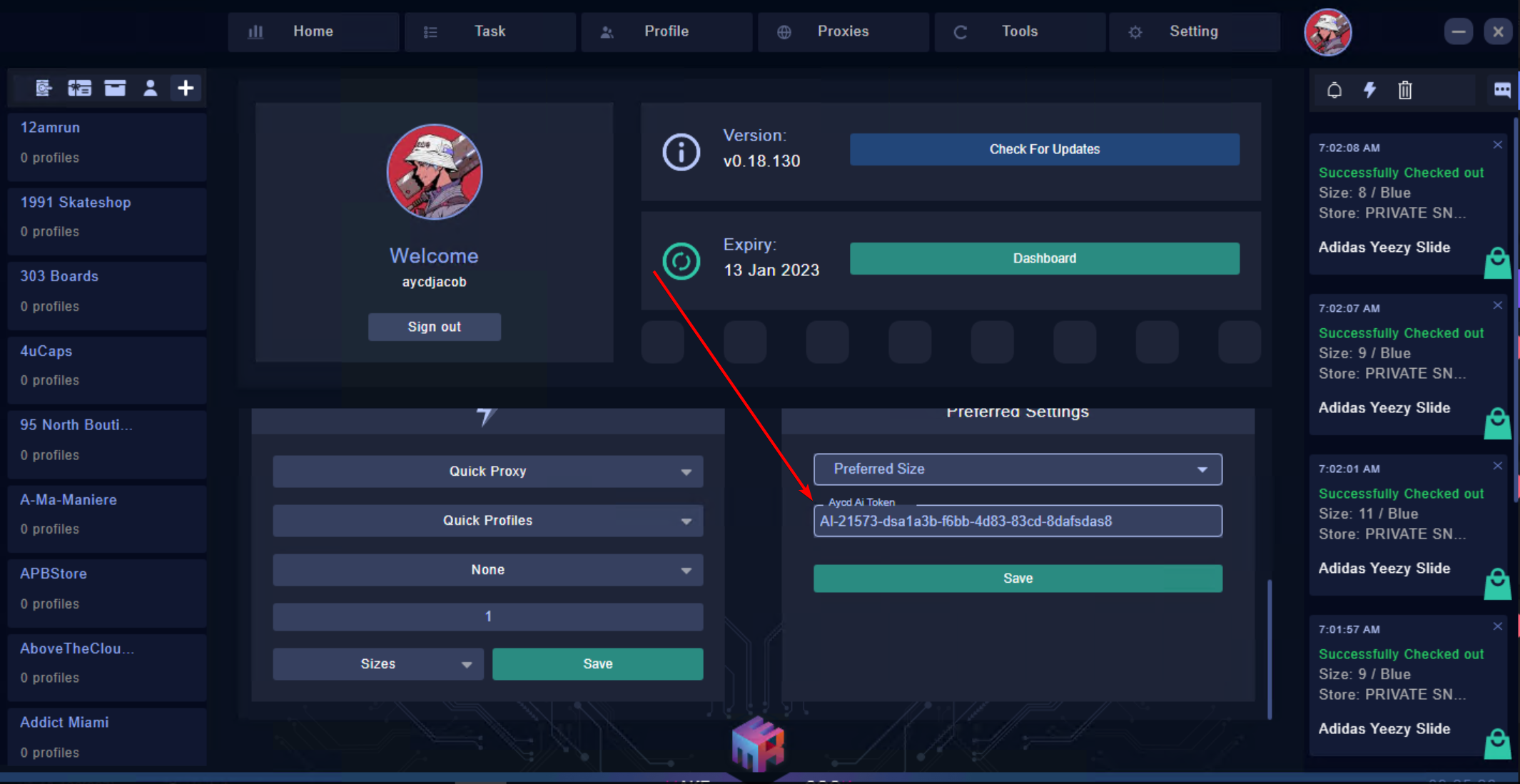Click the person icon above profile groups
The width and height of the screenshot is (1520, 784).
coord(150,88)
